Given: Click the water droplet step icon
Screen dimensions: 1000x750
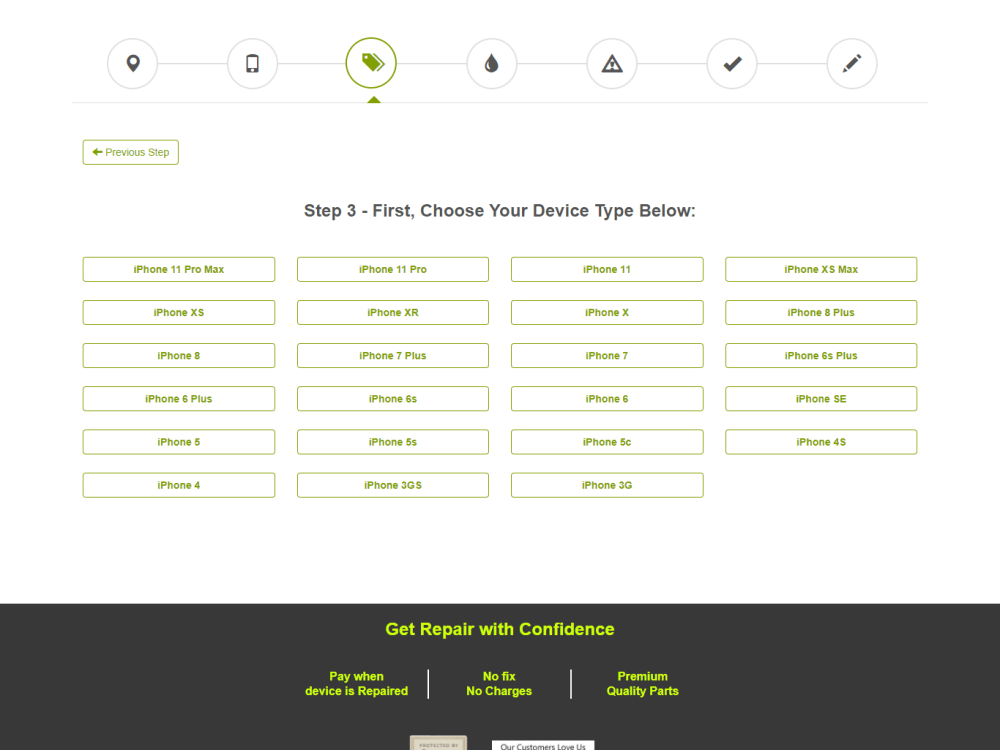Looking at the screenshot, I should [x=492, y=64].
